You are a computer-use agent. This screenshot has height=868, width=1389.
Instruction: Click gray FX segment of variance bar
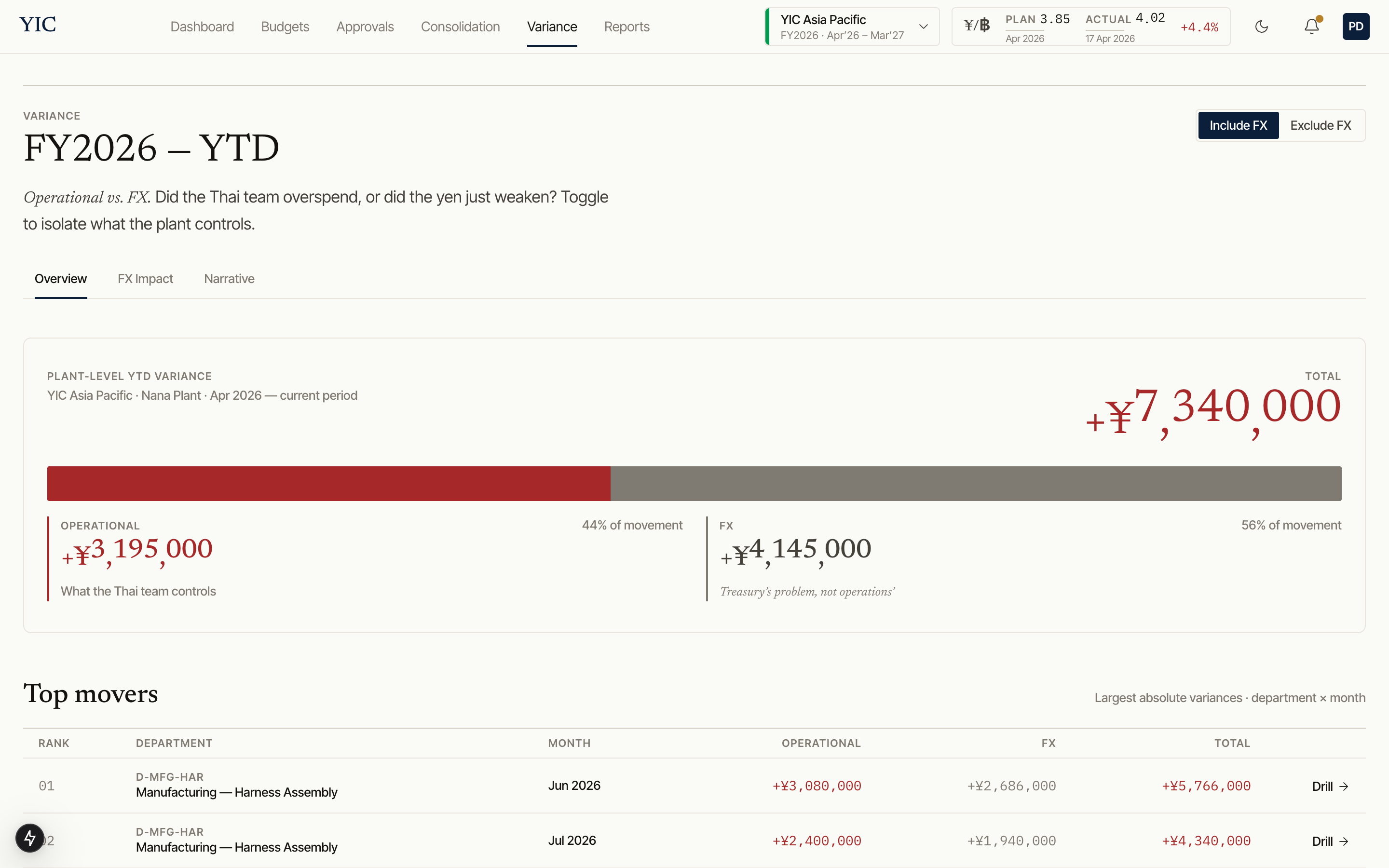(976, 483)
